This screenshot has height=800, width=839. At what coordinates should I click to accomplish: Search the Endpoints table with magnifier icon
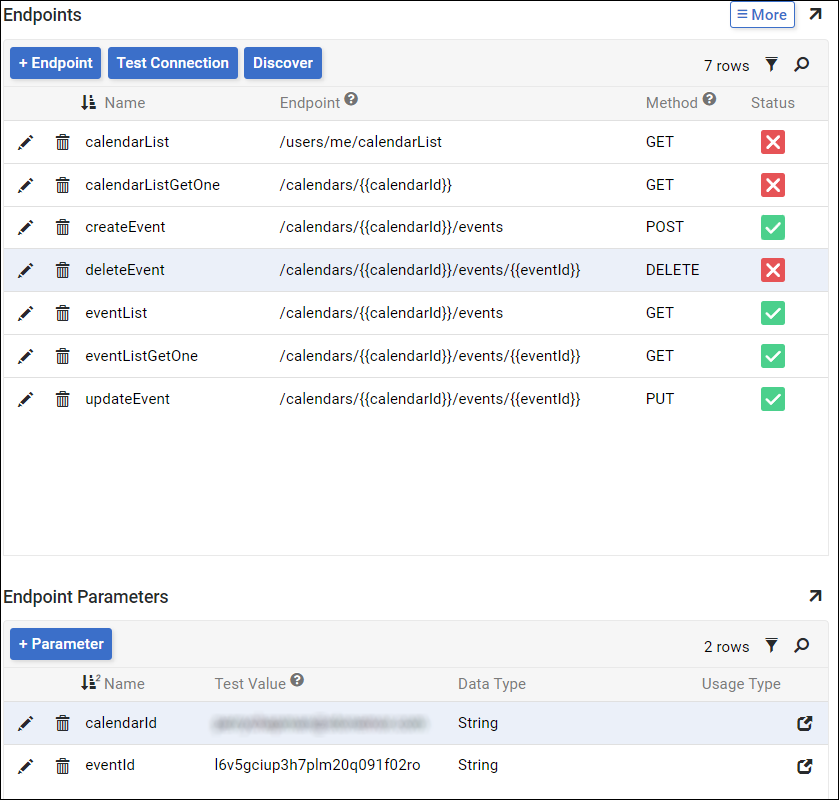[x=802, y=64]
